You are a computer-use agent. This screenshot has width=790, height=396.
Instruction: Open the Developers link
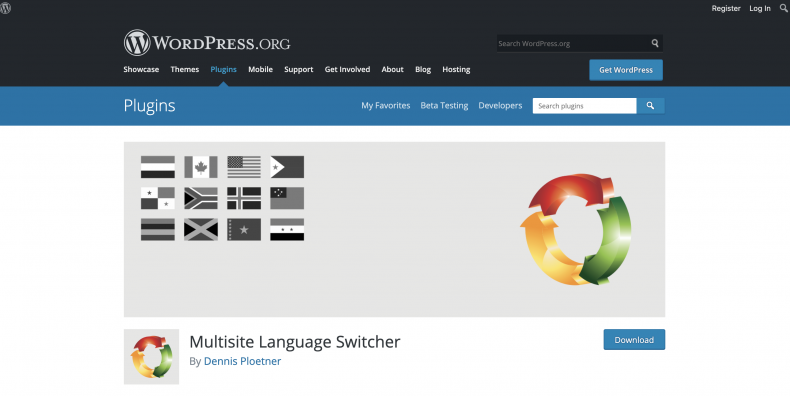(500, 105)
